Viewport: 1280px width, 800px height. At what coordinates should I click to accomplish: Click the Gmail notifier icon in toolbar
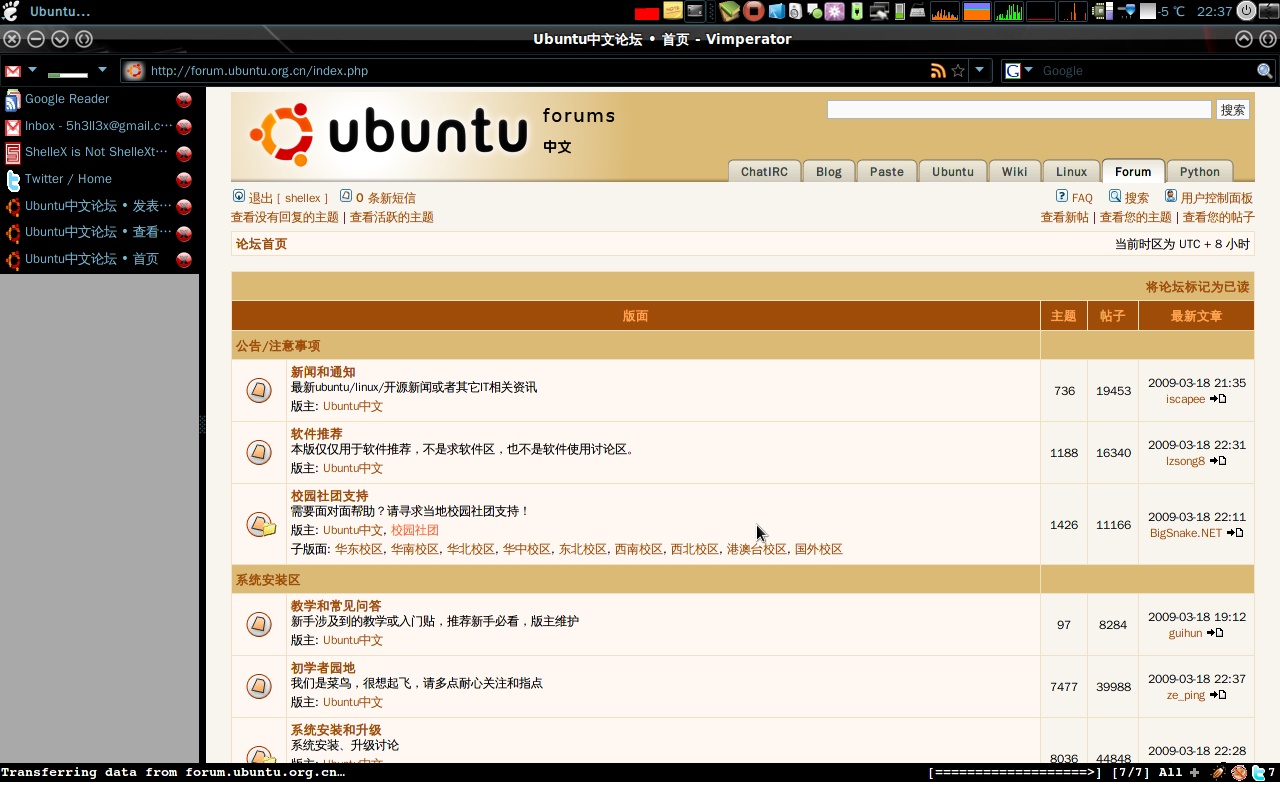pyautogui.click(x=13, y=71)
